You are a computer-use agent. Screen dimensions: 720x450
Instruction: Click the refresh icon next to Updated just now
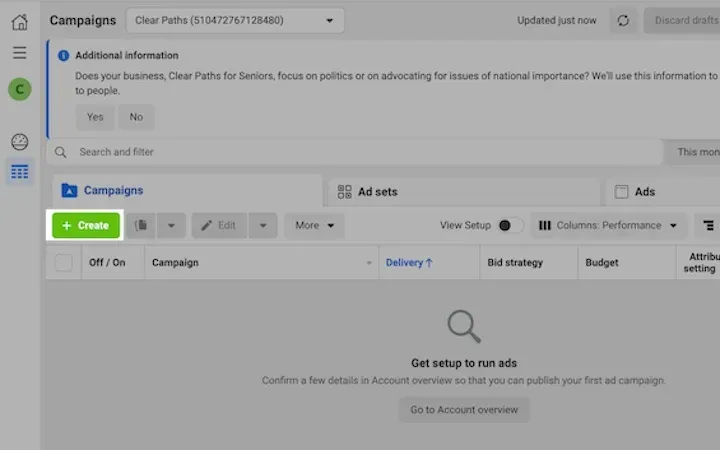(x=623, y=20)
